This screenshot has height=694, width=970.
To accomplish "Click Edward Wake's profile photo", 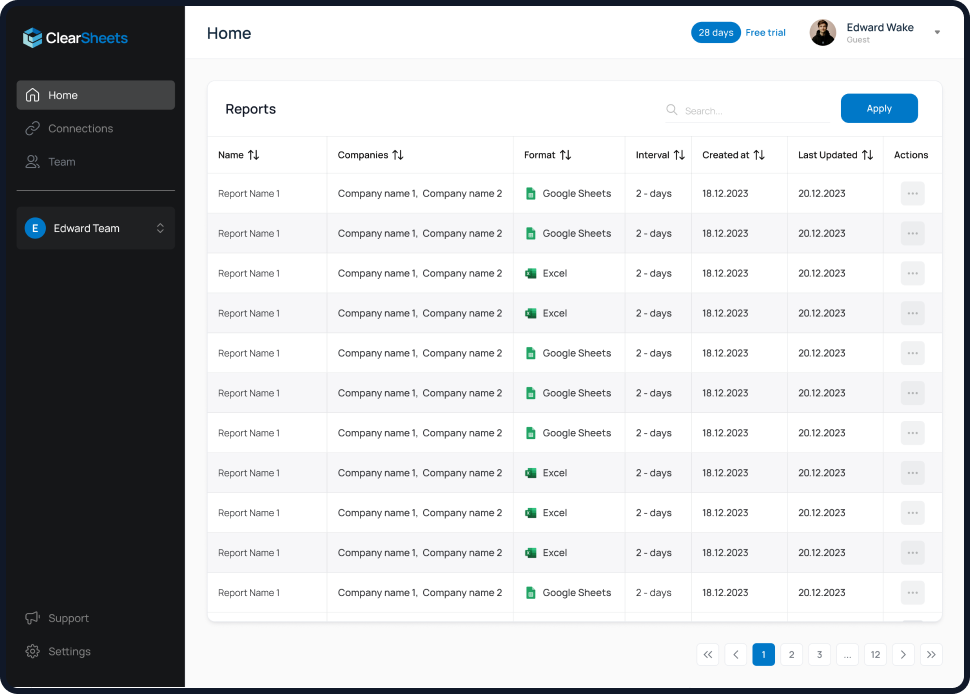I will click(x=823, y=32).
